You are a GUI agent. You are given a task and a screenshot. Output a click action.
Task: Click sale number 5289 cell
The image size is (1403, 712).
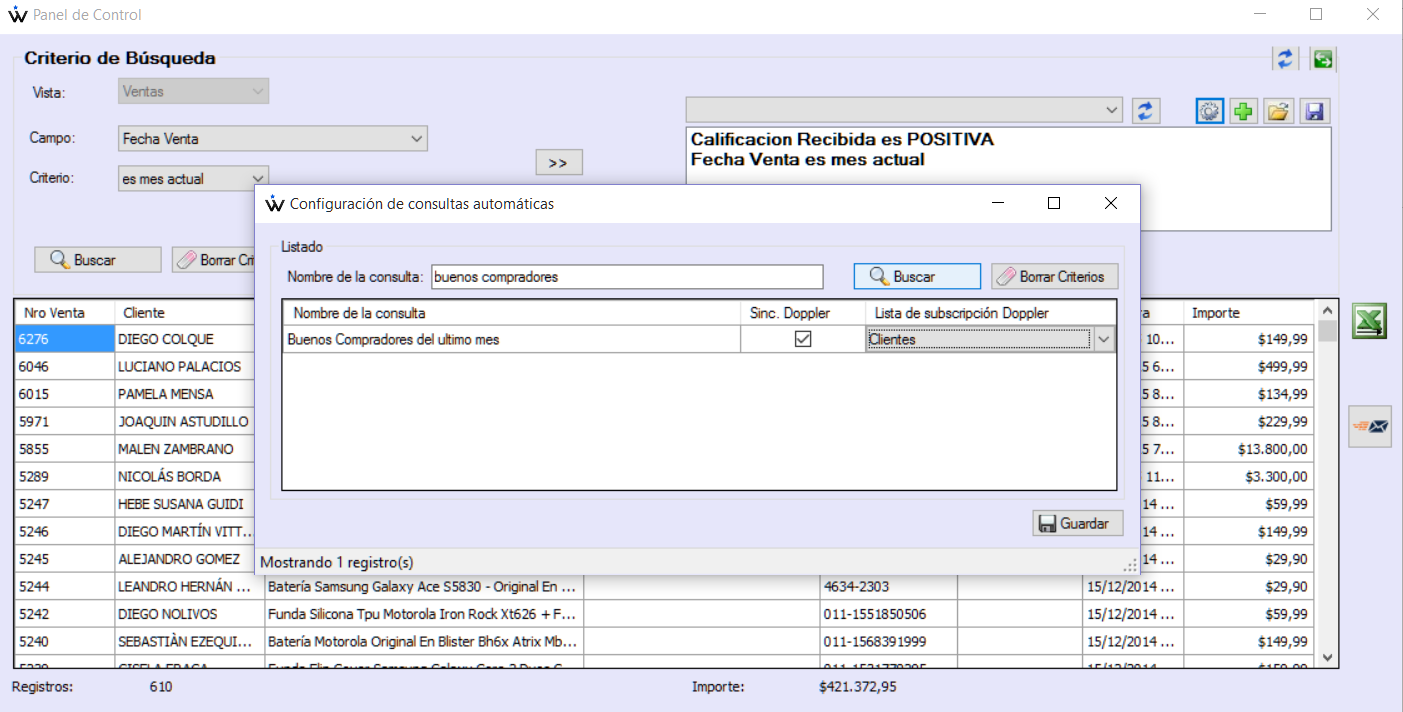tap(65, 477)
